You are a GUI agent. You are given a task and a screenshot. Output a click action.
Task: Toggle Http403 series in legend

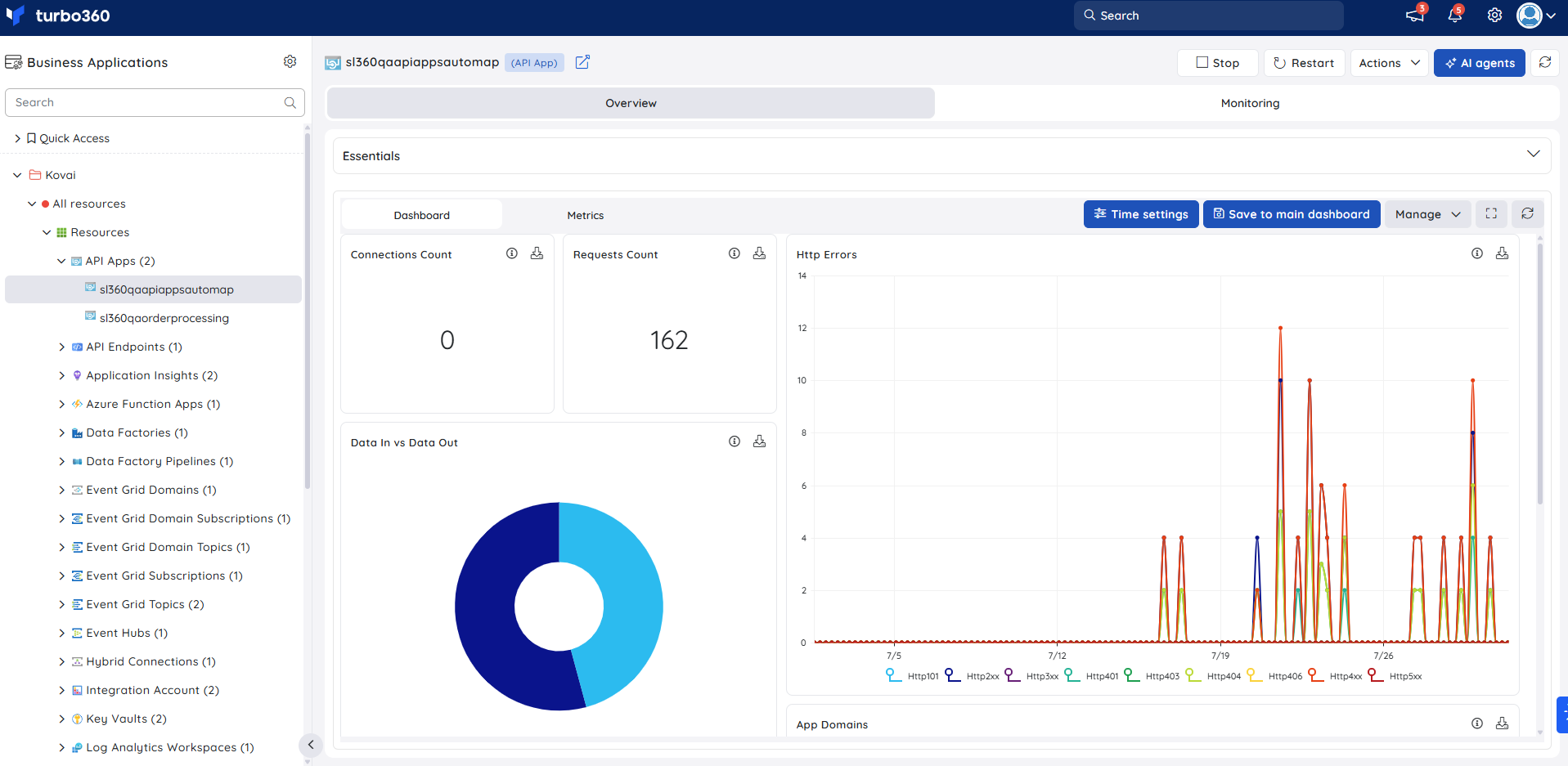pyautogui.click(x=1152, y=675)
